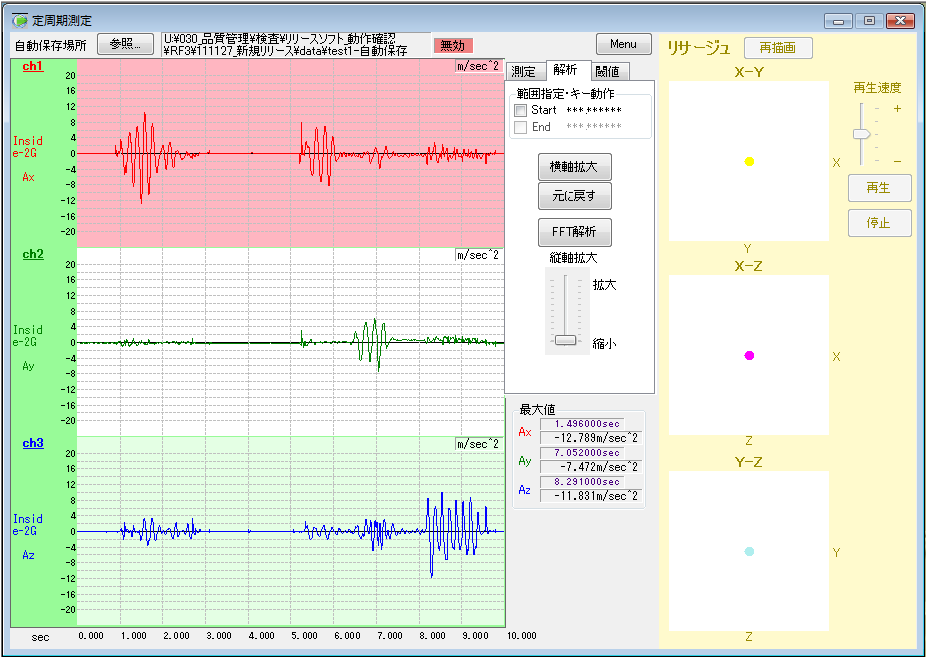
Task: Maximize the 定周期測定 window
Action: (869, 21)
